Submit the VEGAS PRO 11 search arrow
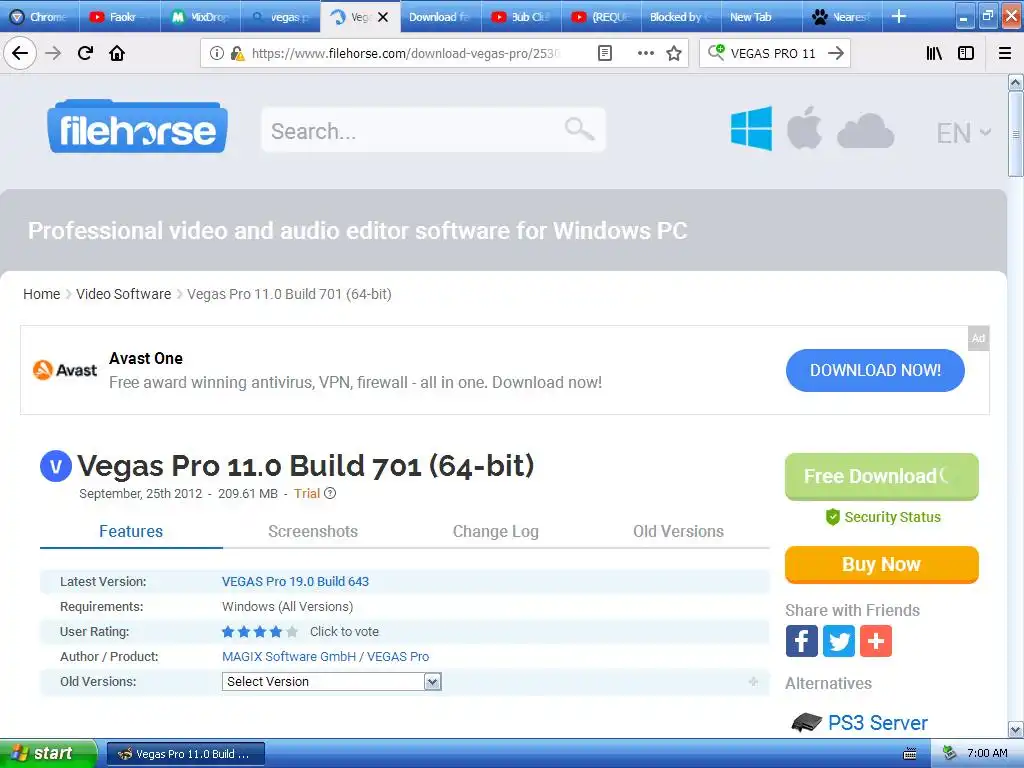The image size is (1024, 768). [x=835, y=53]
